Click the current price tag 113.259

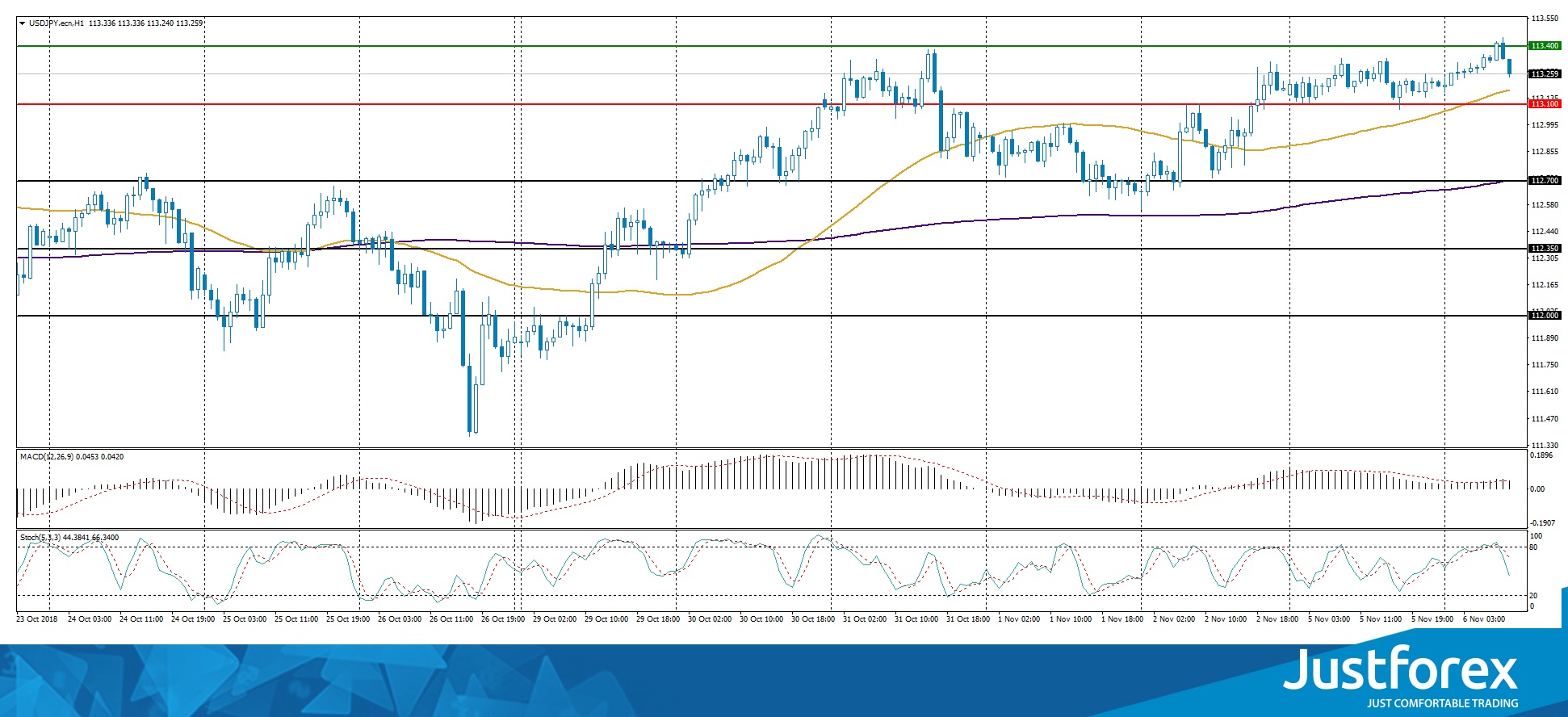[x=1545, y=74]
